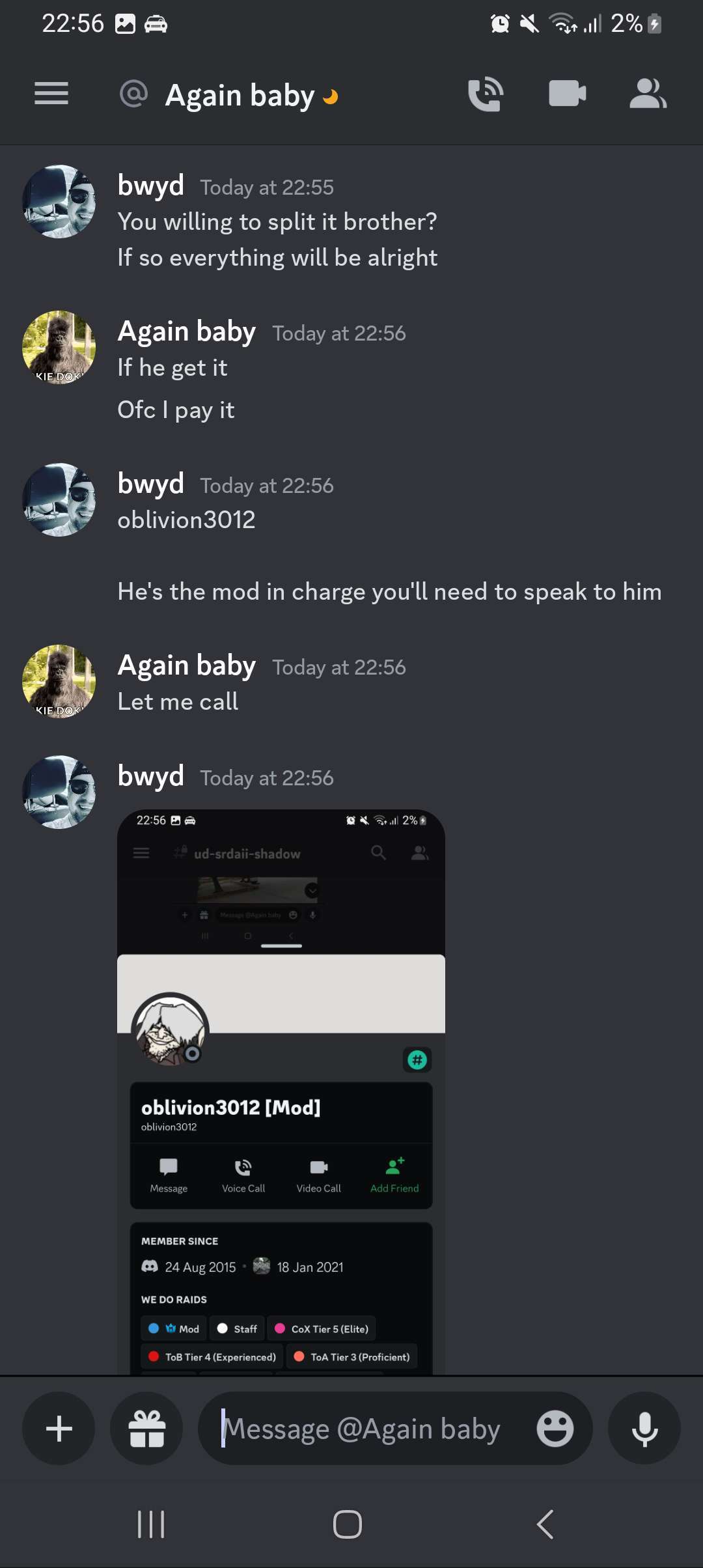Viewport: 703px width, 1568px height.
Task: Open the shared oblivion3012 profile screenshot
Action: 281,1092
